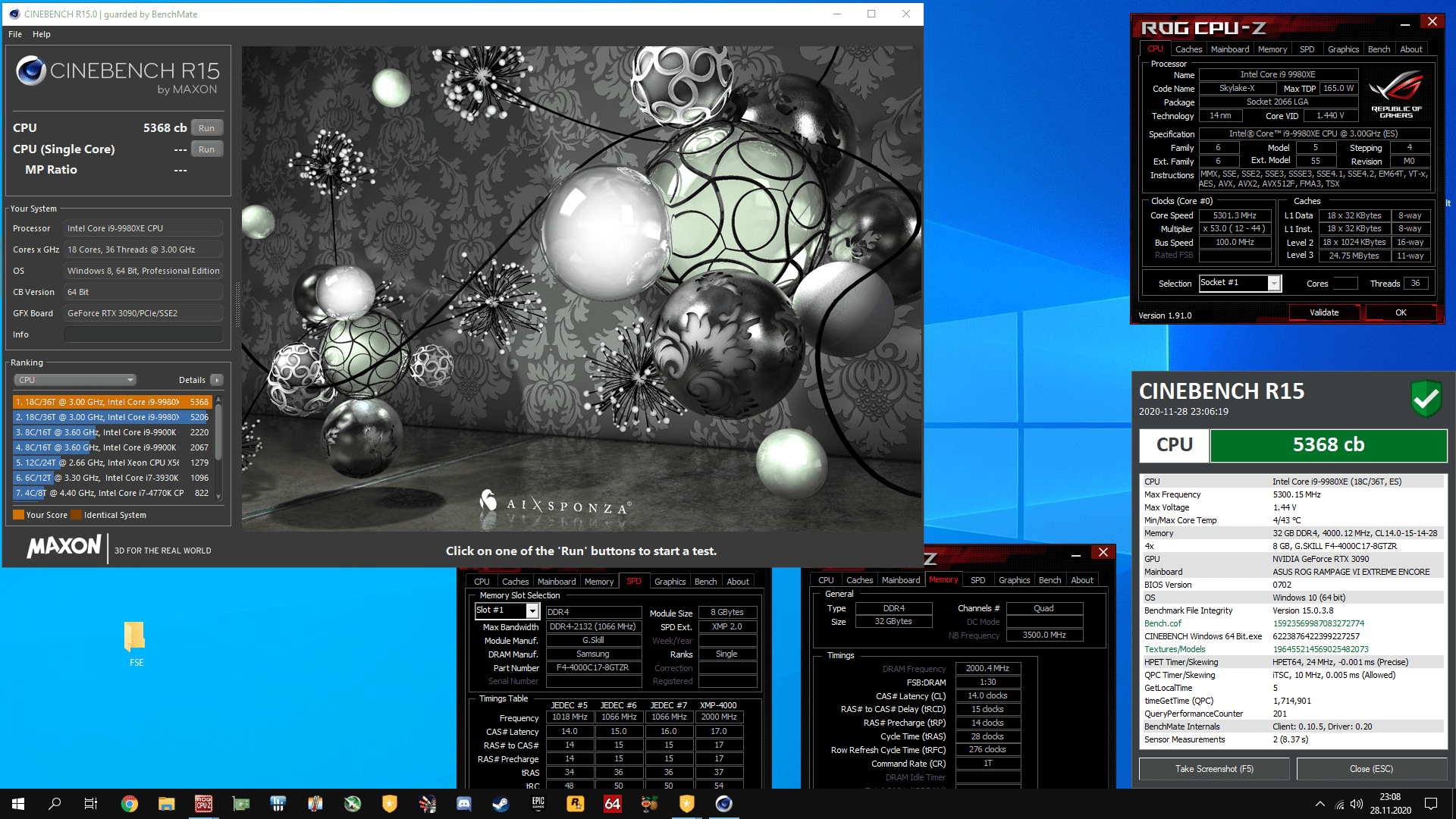Open the Ranking CPU dropdown
This screenshot has width=1456, height=819.
click(x=75, y=380)
